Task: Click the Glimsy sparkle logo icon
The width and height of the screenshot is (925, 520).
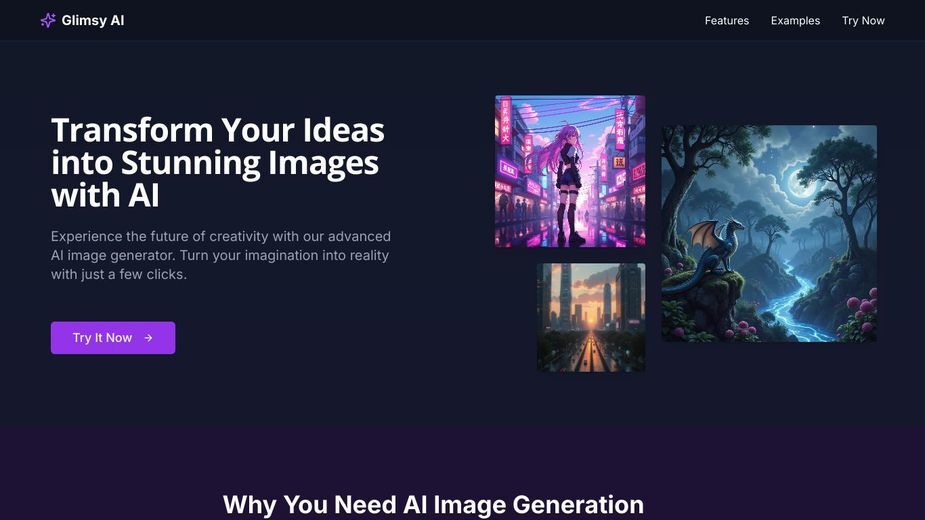Action: pyautogui.click(x=48, y=21)
